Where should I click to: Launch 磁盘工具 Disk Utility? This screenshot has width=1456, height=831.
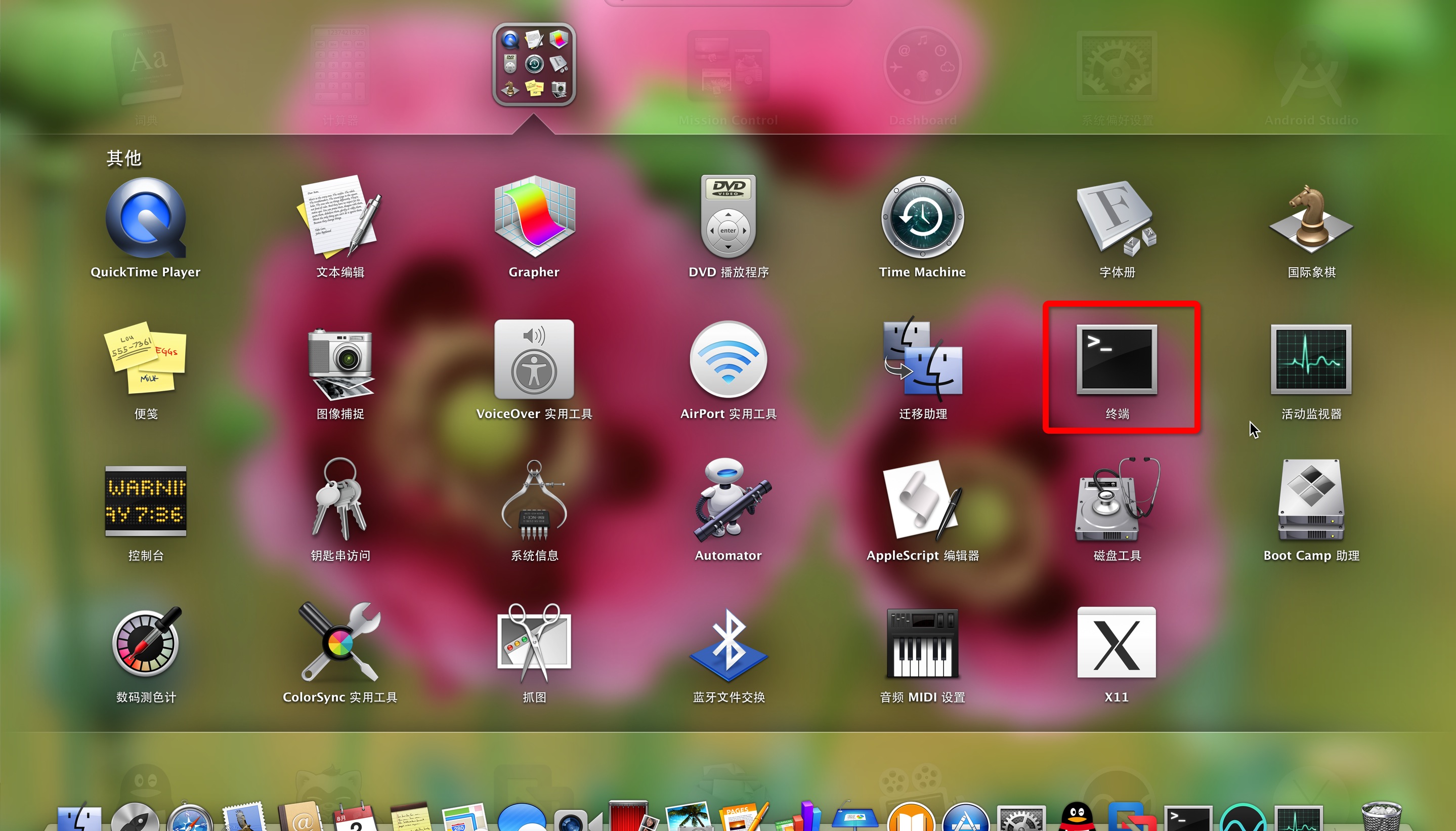pos(1117,500)
